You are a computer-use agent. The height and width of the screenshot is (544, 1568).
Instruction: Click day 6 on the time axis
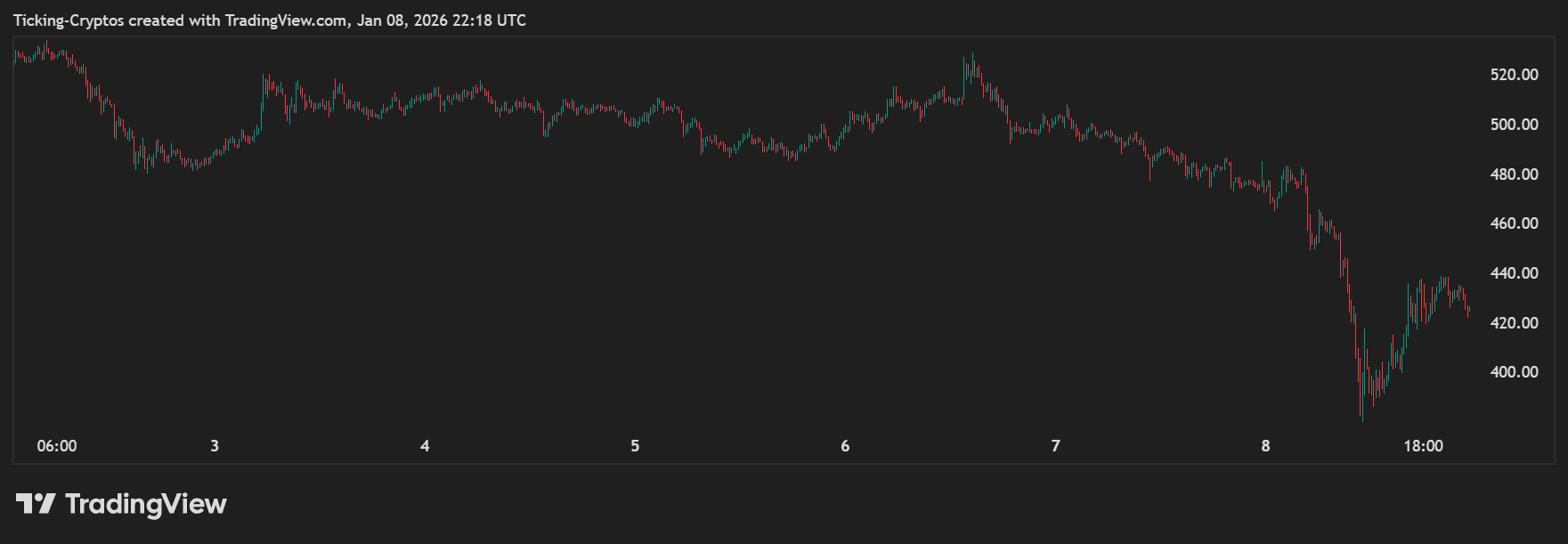[845, 446]
